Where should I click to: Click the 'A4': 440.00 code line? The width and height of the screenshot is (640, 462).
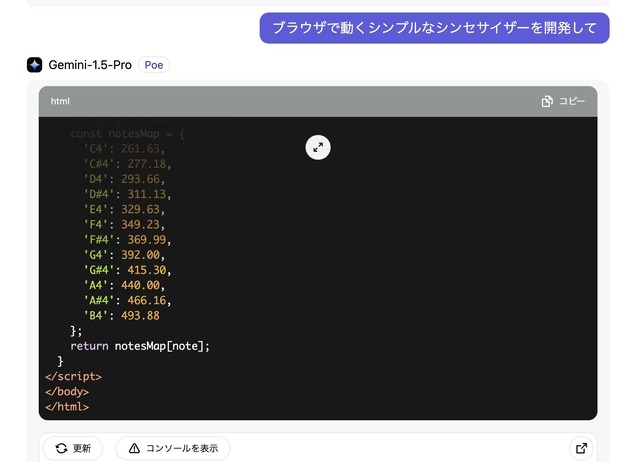(x=124, y=285)
